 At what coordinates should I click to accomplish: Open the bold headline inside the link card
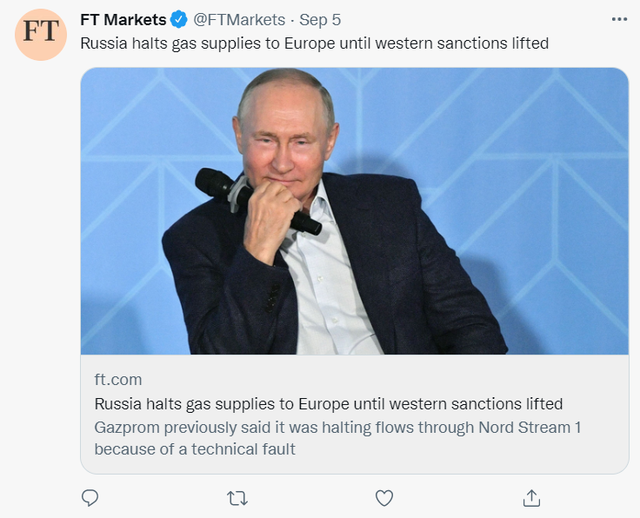[328, 404]
